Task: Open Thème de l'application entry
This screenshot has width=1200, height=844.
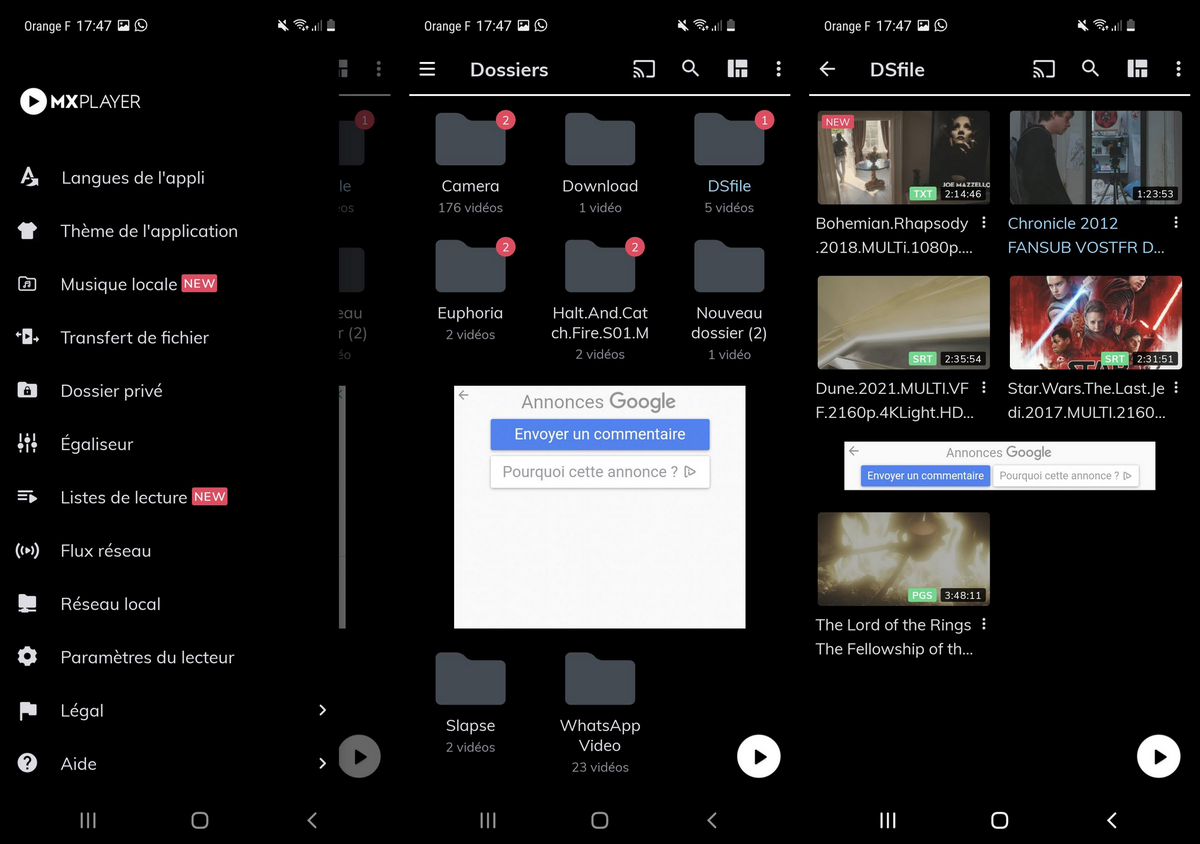Action: (x=149, y=231)
